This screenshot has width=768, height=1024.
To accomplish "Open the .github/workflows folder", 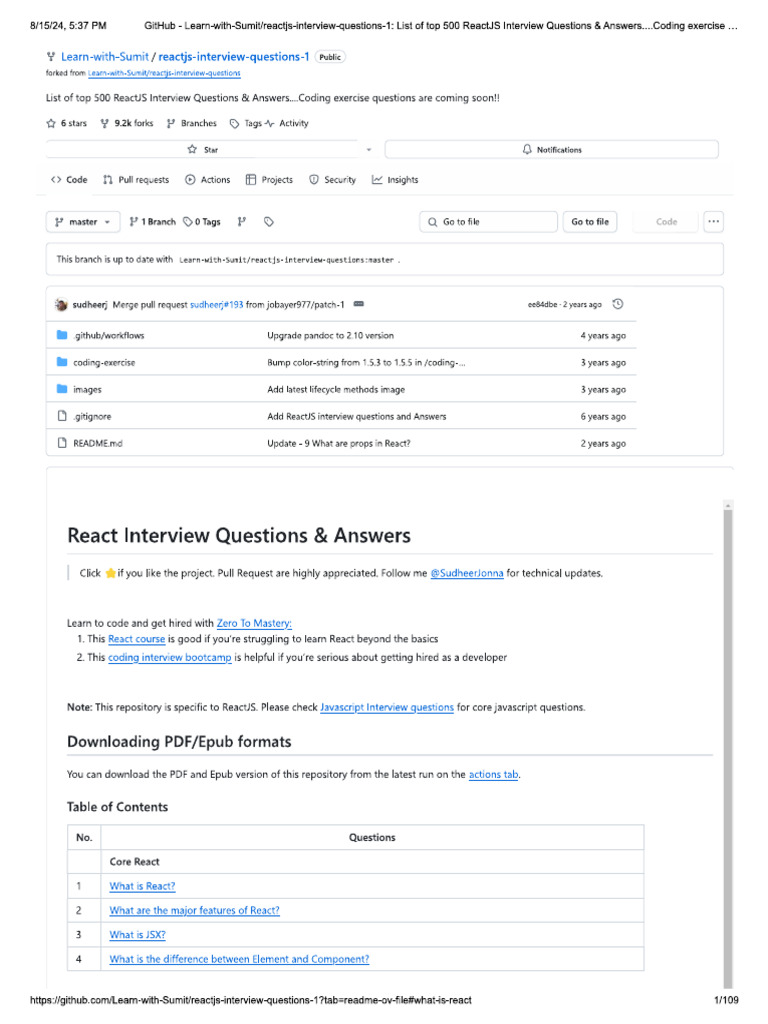I will click(x=108, y=336).
